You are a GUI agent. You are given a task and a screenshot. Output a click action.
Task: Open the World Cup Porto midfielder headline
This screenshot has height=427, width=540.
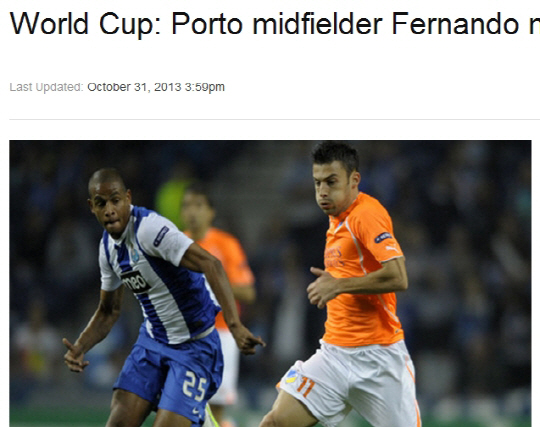point(274,24)
